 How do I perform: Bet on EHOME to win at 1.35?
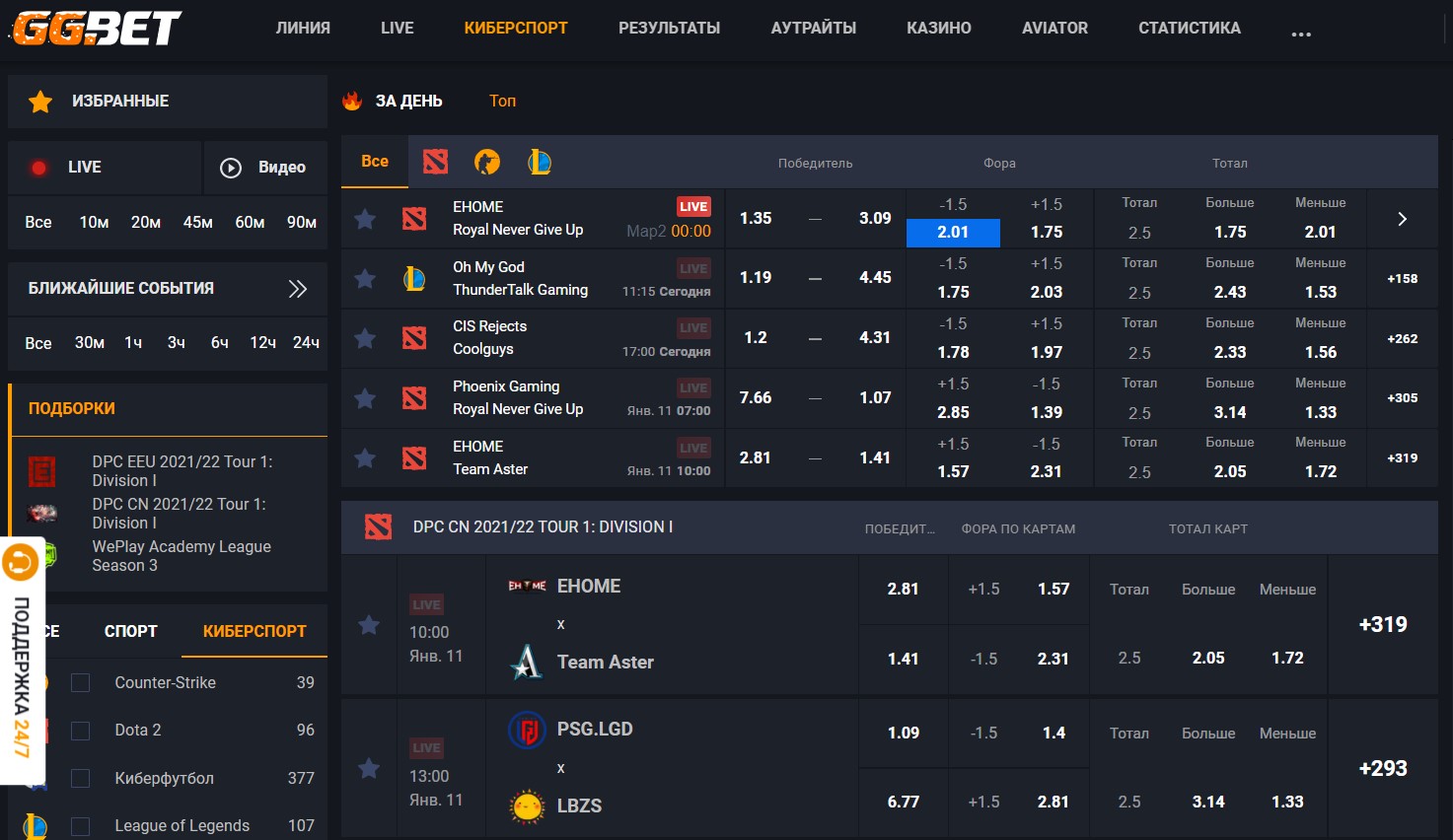[x=756, y=219]
